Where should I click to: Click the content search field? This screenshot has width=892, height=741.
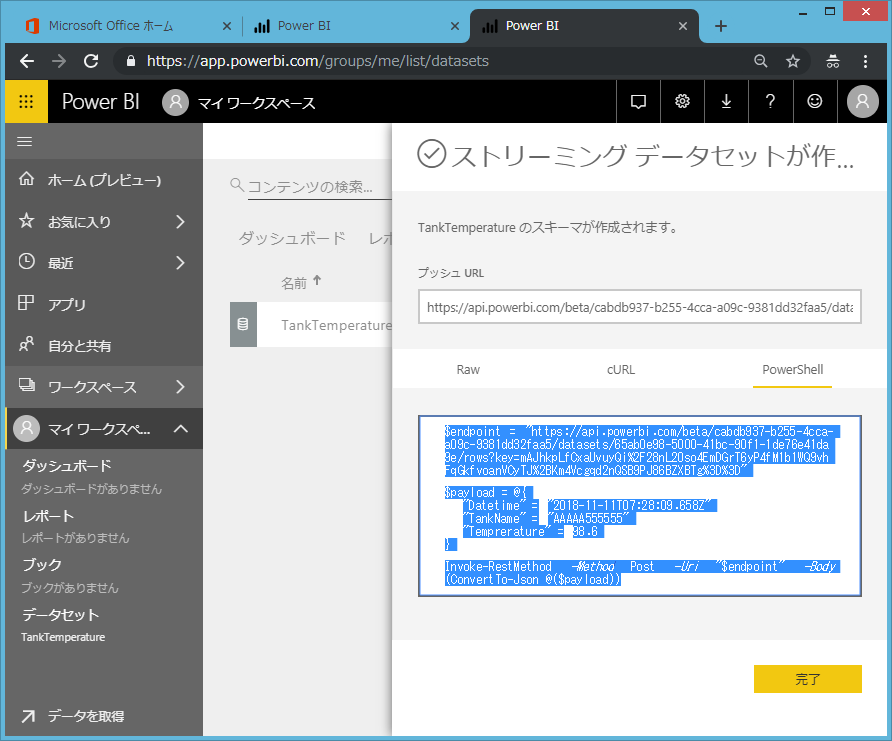pos(319,187)
